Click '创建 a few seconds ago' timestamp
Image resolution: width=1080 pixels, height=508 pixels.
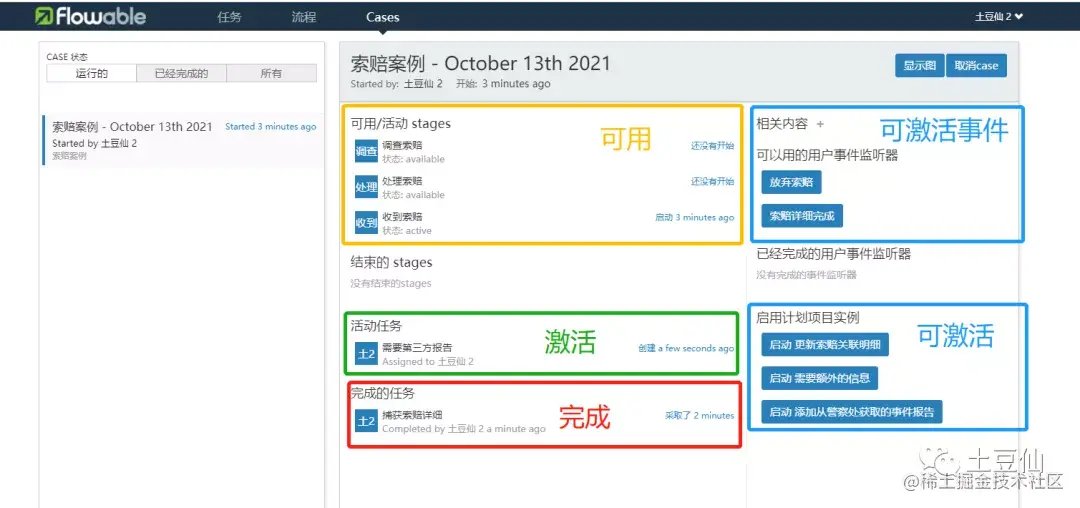pos(686,348)
